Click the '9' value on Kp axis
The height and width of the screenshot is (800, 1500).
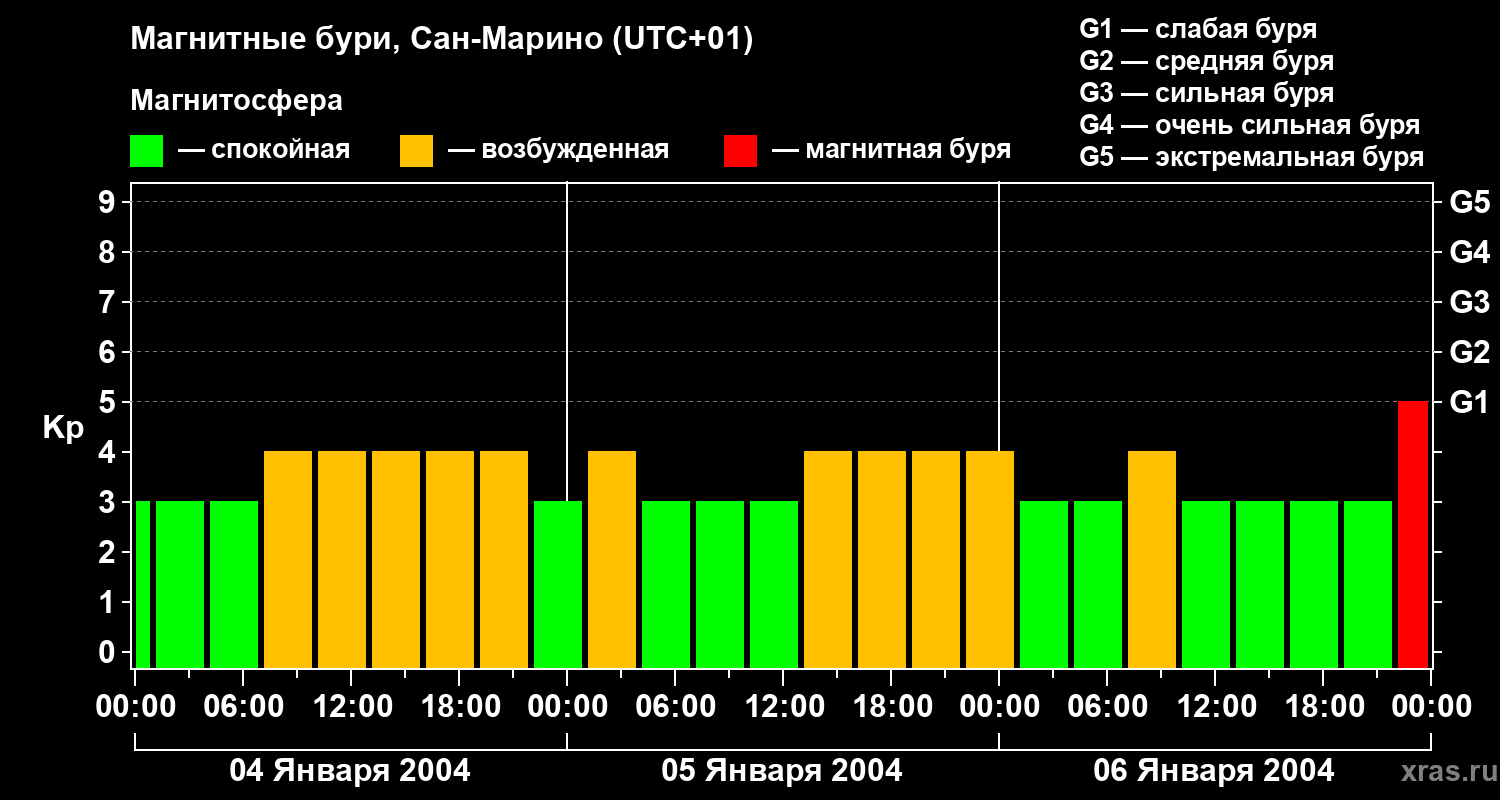pyautogui.click(x=109, y=202)
